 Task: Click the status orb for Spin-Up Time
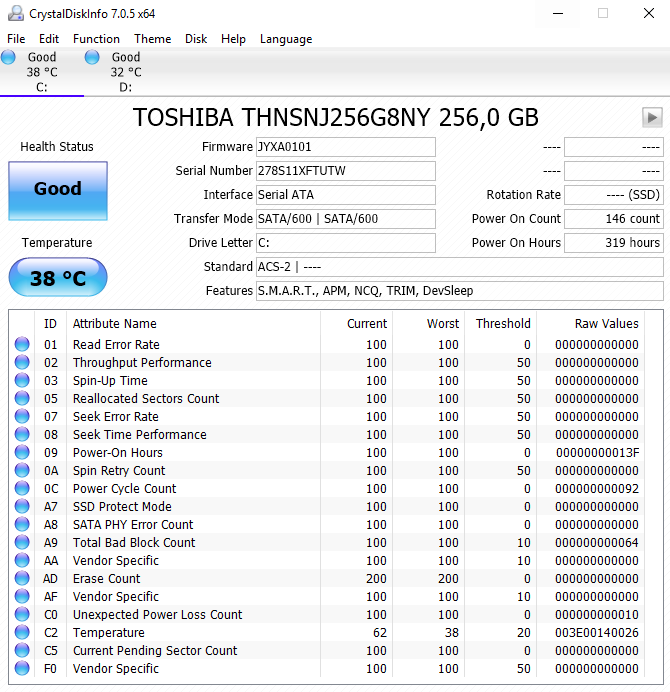pyautogui.click(x=22, y=380)
